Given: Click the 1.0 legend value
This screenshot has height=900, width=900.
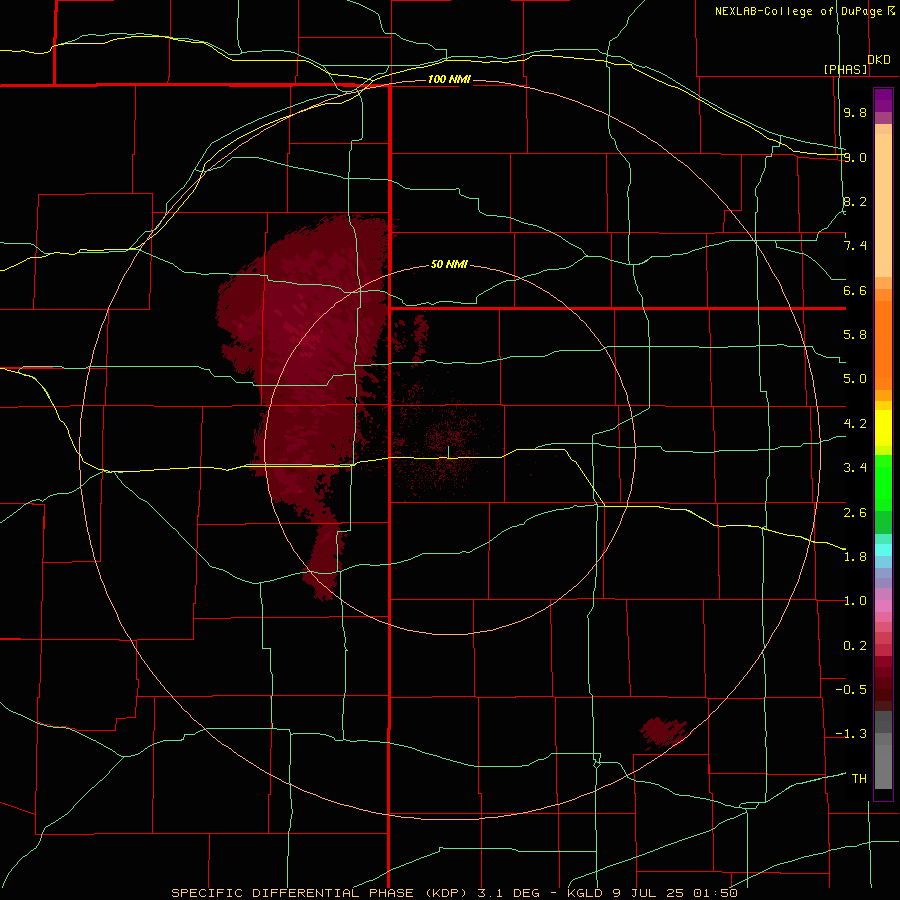Looking at the screenshot, I should (855, 601).
